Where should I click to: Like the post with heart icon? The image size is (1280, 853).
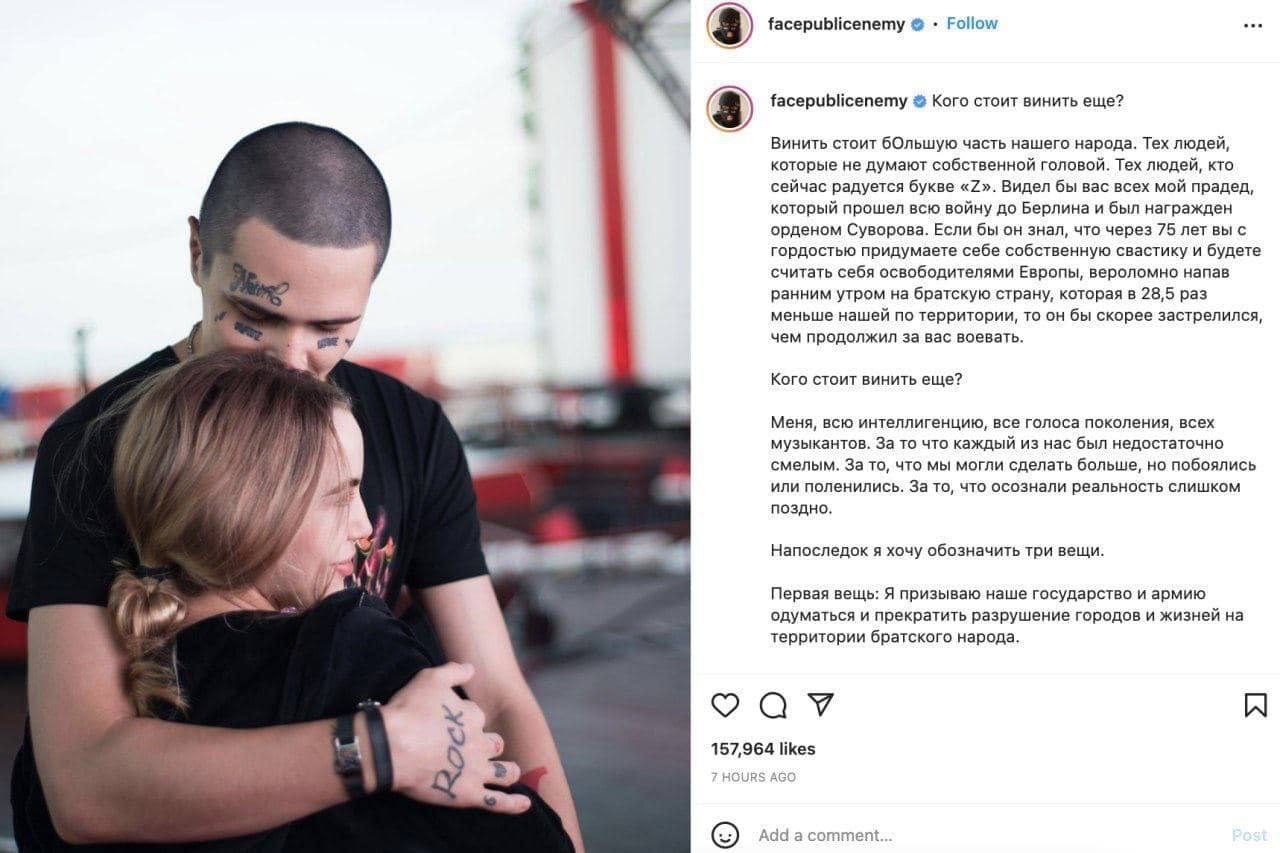[x=725, y=705]
